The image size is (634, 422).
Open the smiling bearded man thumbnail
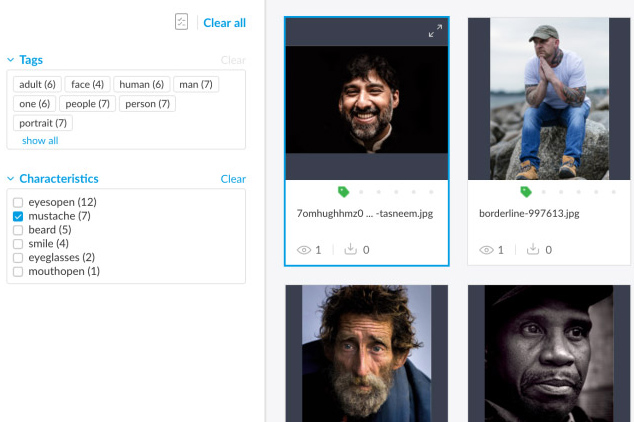(x=367, y=99)
